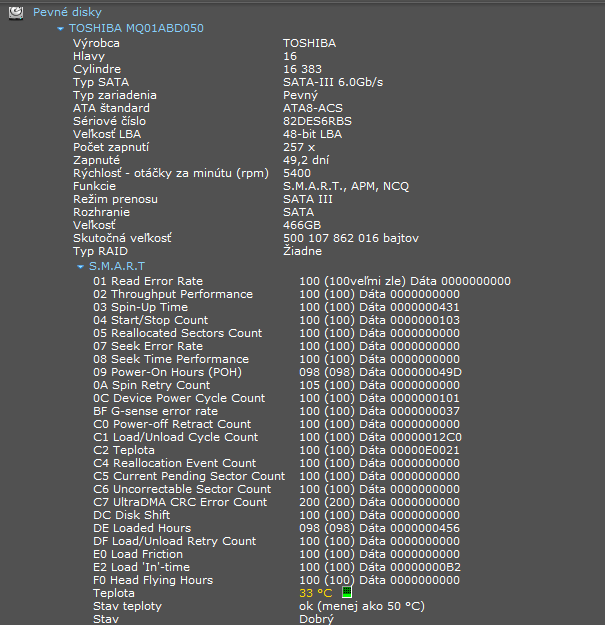Select the UltraDMA CRC value 200 (200)

point(327,502)
